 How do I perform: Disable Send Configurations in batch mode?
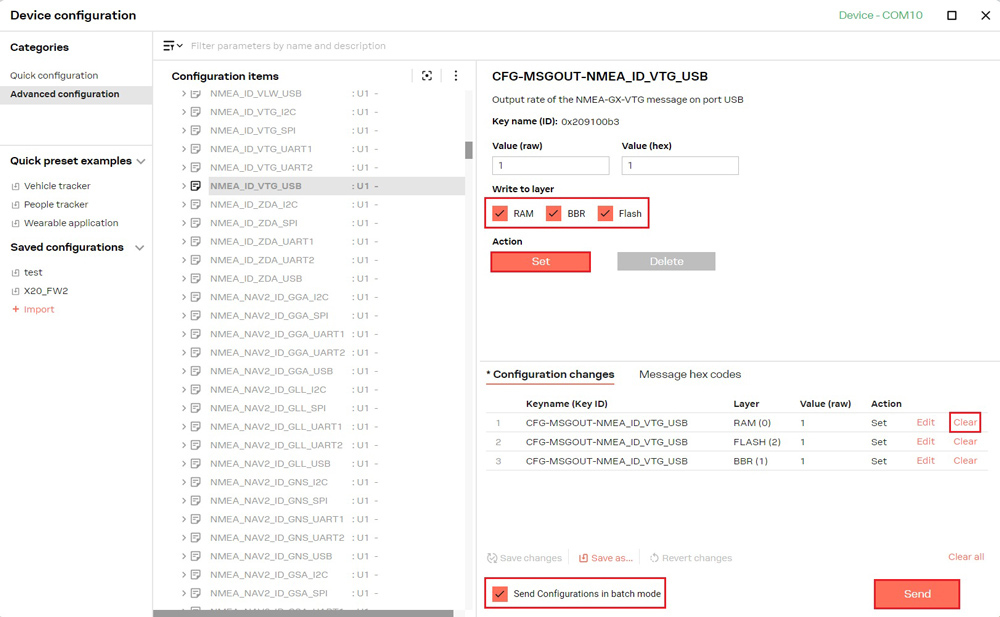coord(500,594)
